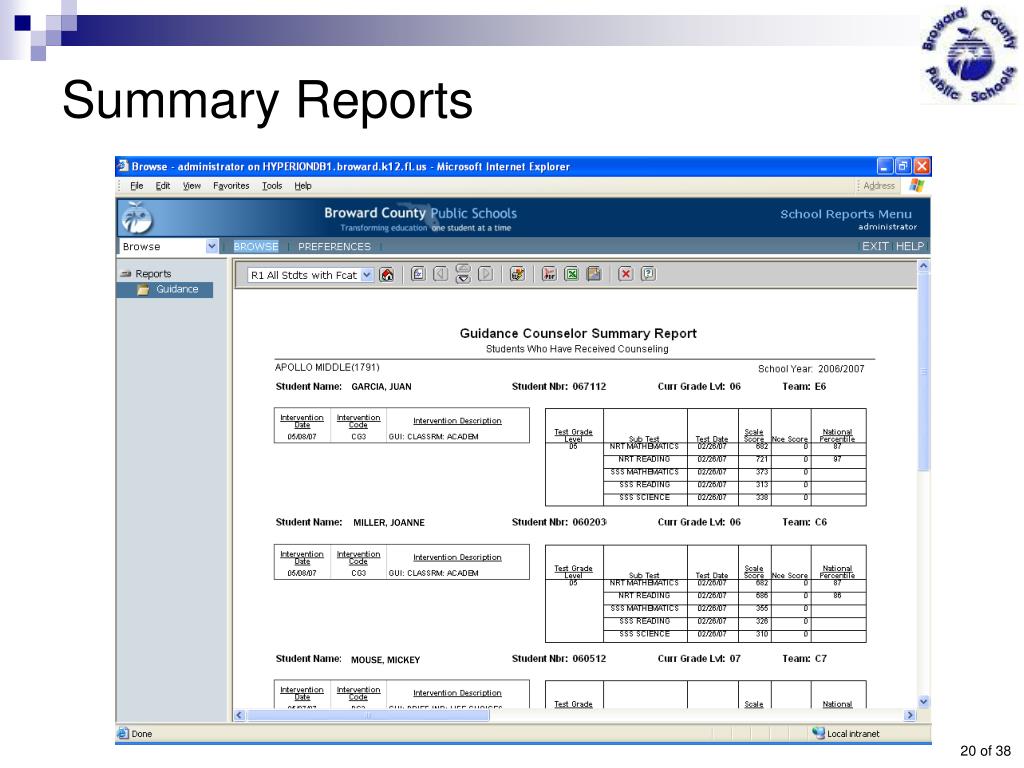
Task: Open the toolbar help question icon
Action: point(648,274)
